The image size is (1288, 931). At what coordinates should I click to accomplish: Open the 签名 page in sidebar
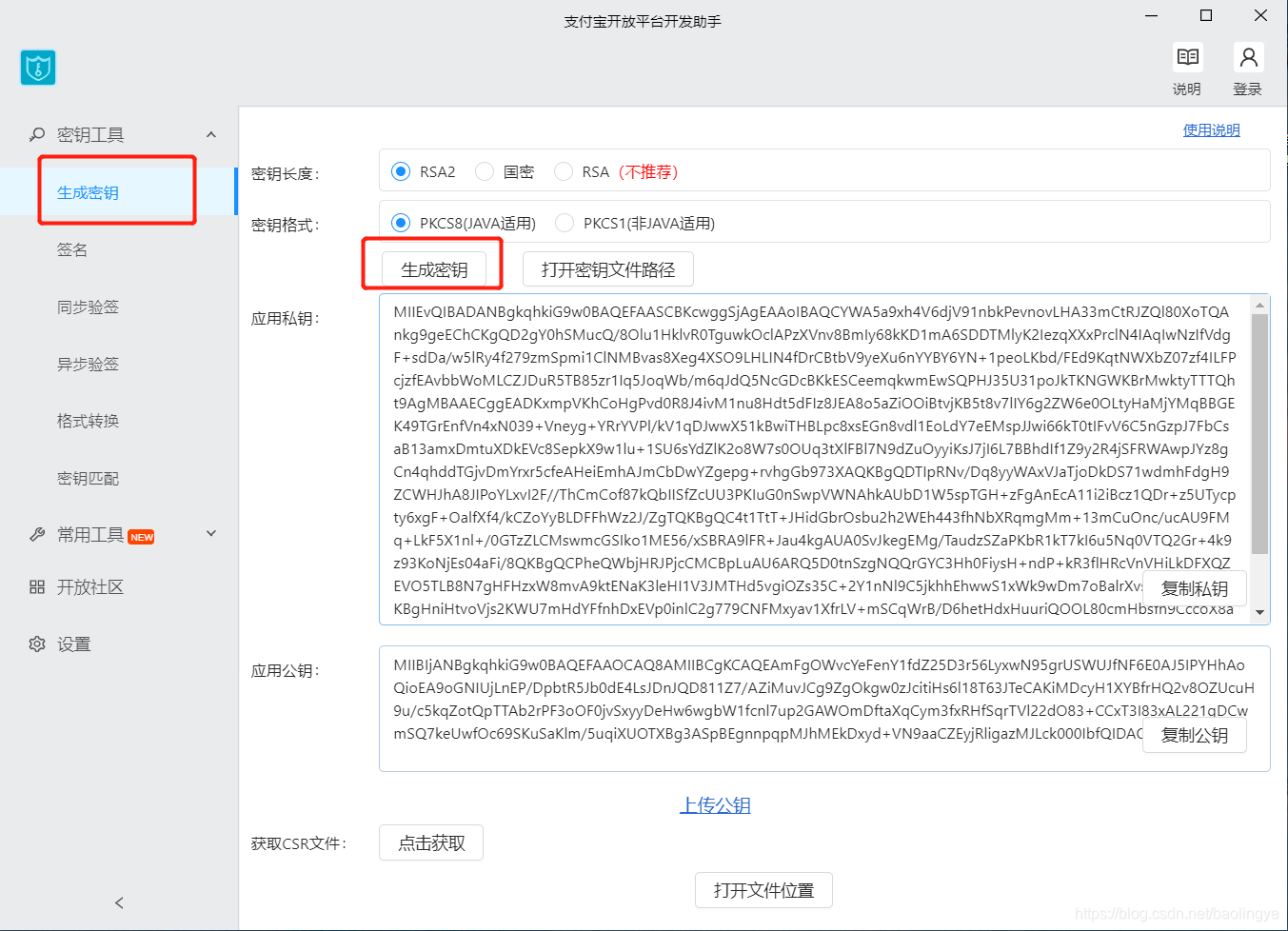(89, 249)
